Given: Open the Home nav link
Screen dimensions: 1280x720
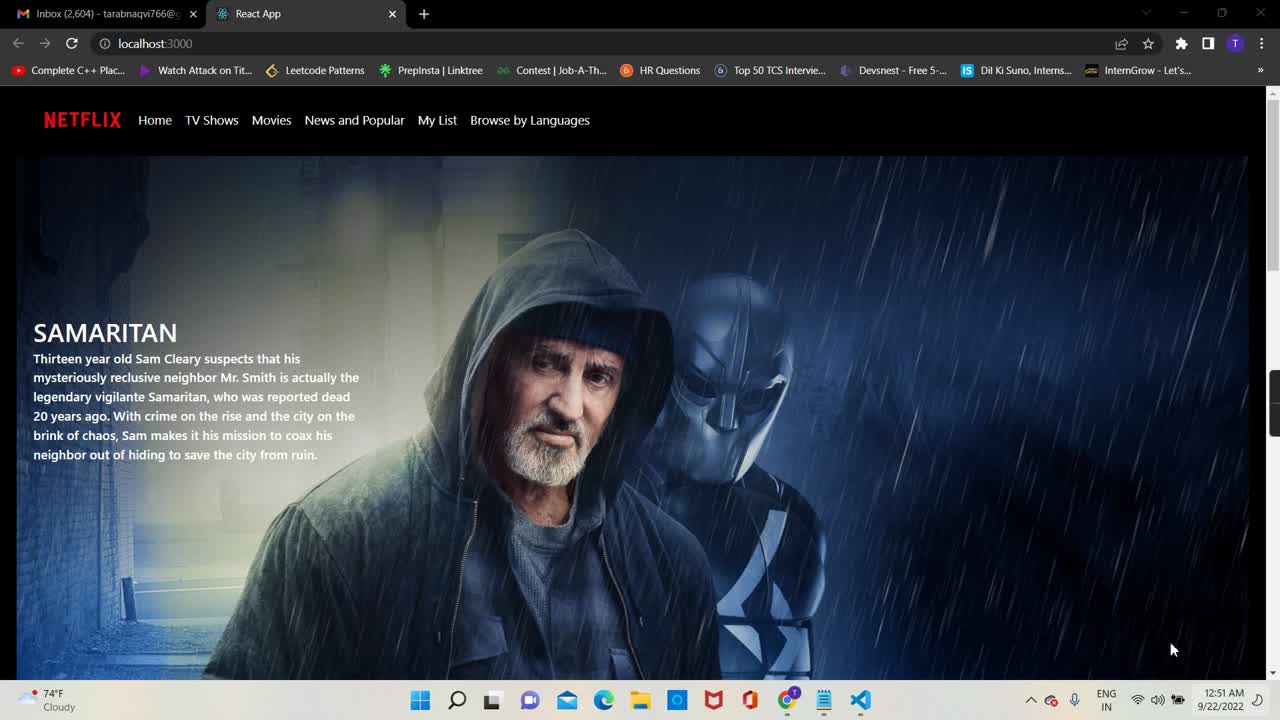Looking at the screenshot, I should (155, 120).
